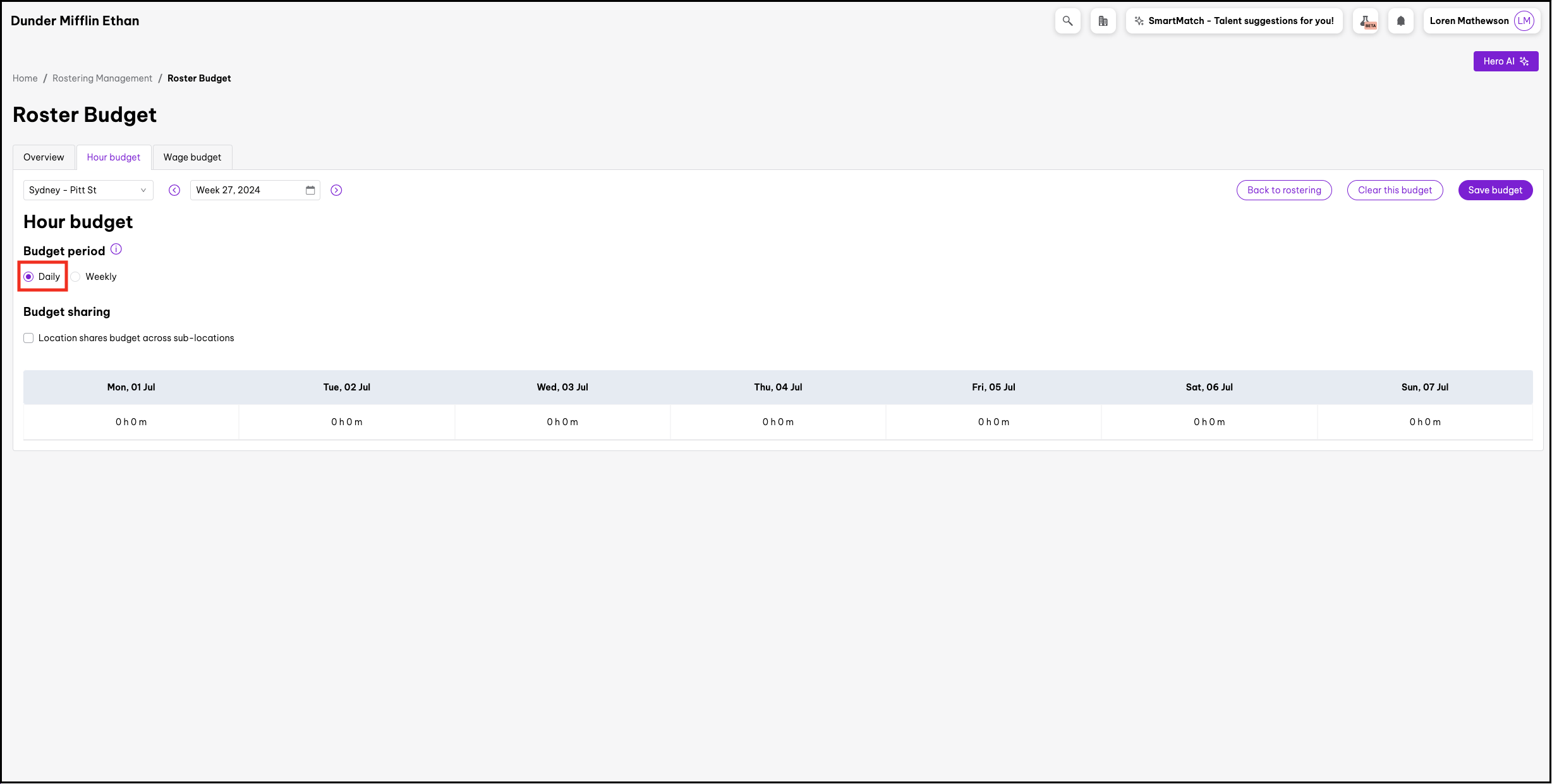Screen dimensions: 1552x784
Task: Open the organisation building icon
Action: [x=1103, y=21]
